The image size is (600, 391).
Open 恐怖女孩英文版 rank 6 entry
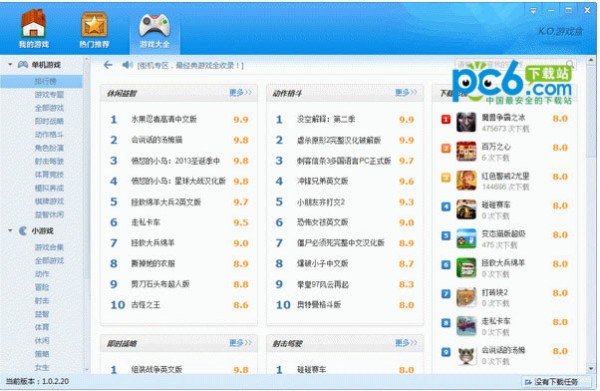tap(322, 222)
